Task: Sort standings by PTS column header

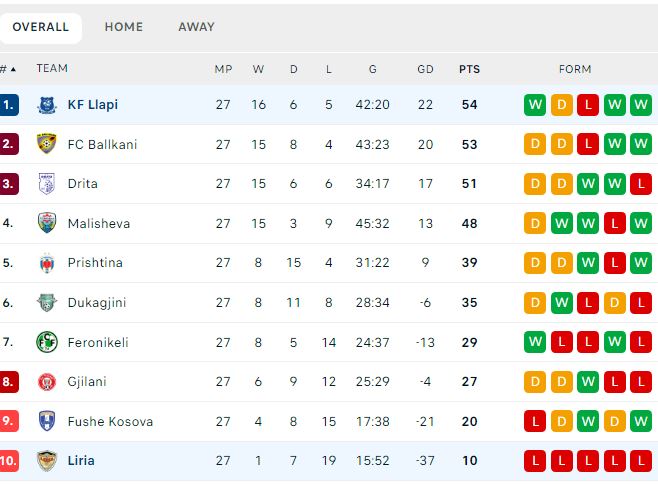Action: (x=469, y=69)
